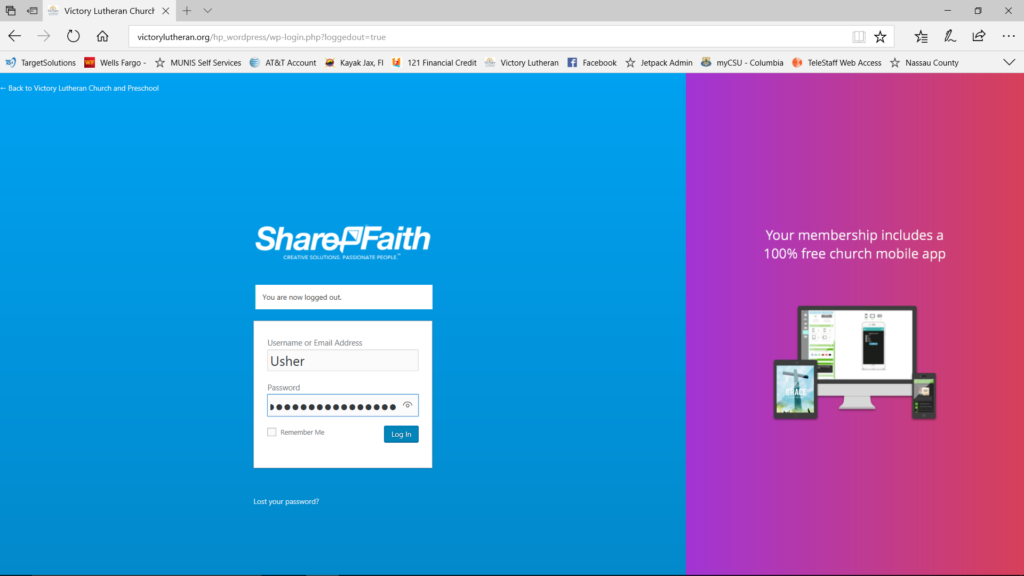Viewport: 1024px width, 576px height.
Task: Go back using browser back arrow
Action: (14, 37)
